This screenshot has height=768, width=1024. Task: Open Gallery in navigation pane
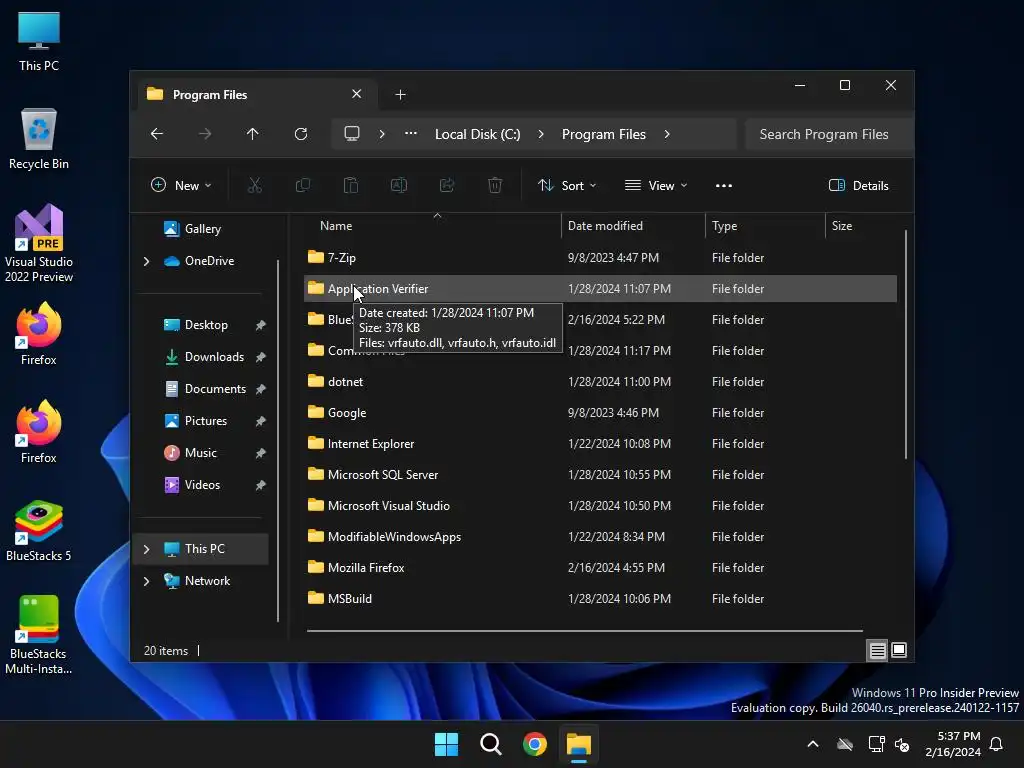coord(193,229)
